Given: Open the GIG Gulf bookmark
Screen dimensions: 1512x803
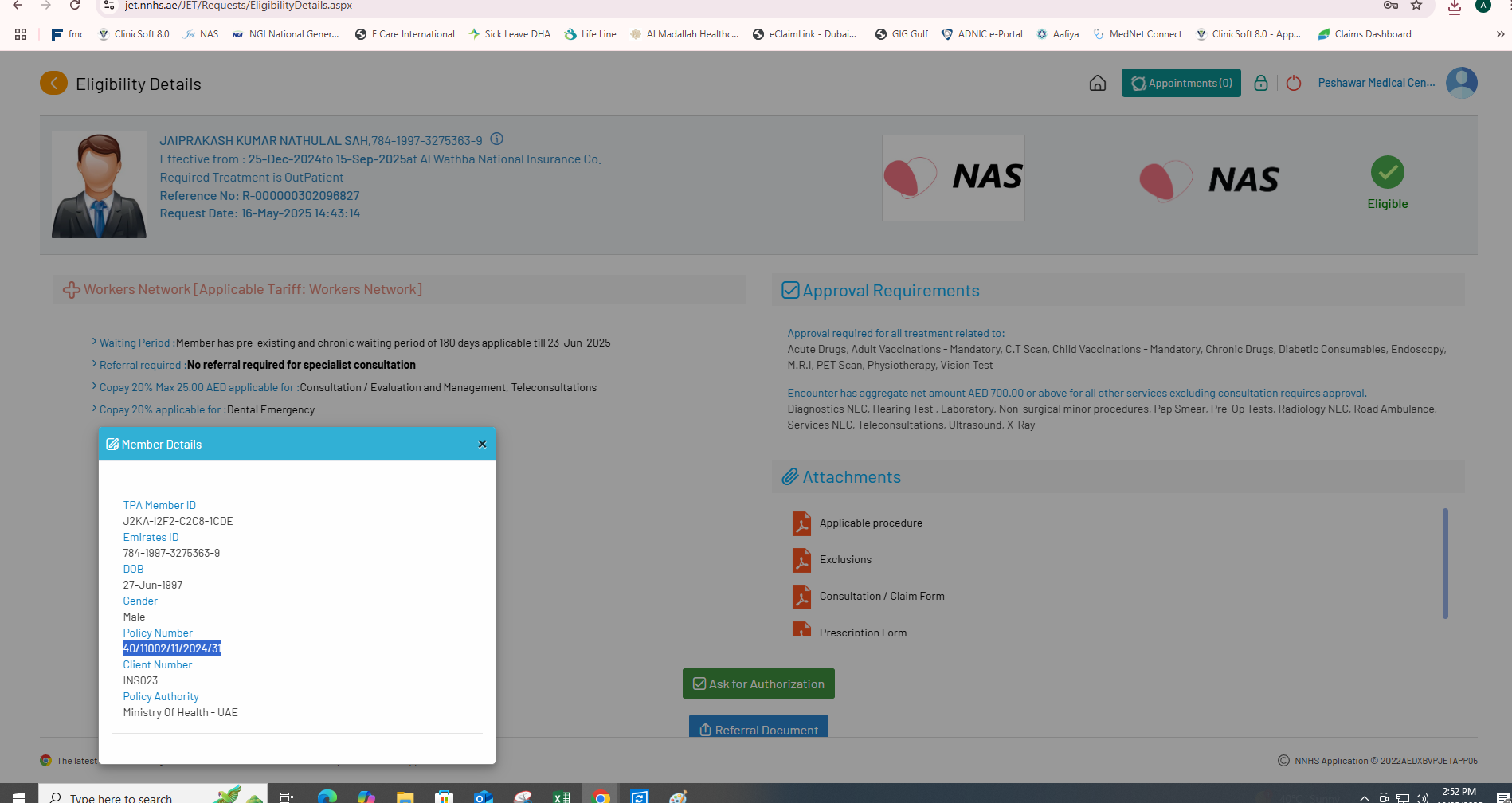Looking at the screenshot, I should click(x=902, y=34).
